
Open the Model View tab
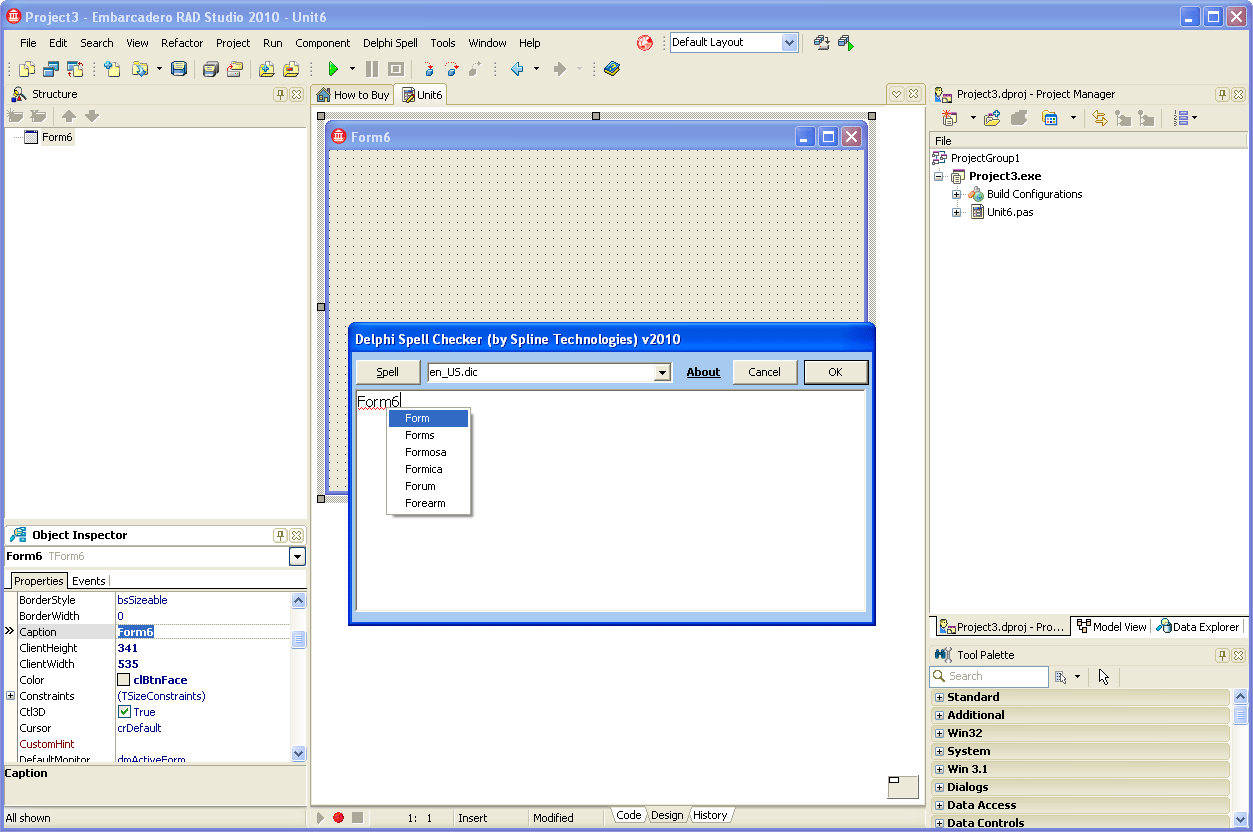(1111, 627)
